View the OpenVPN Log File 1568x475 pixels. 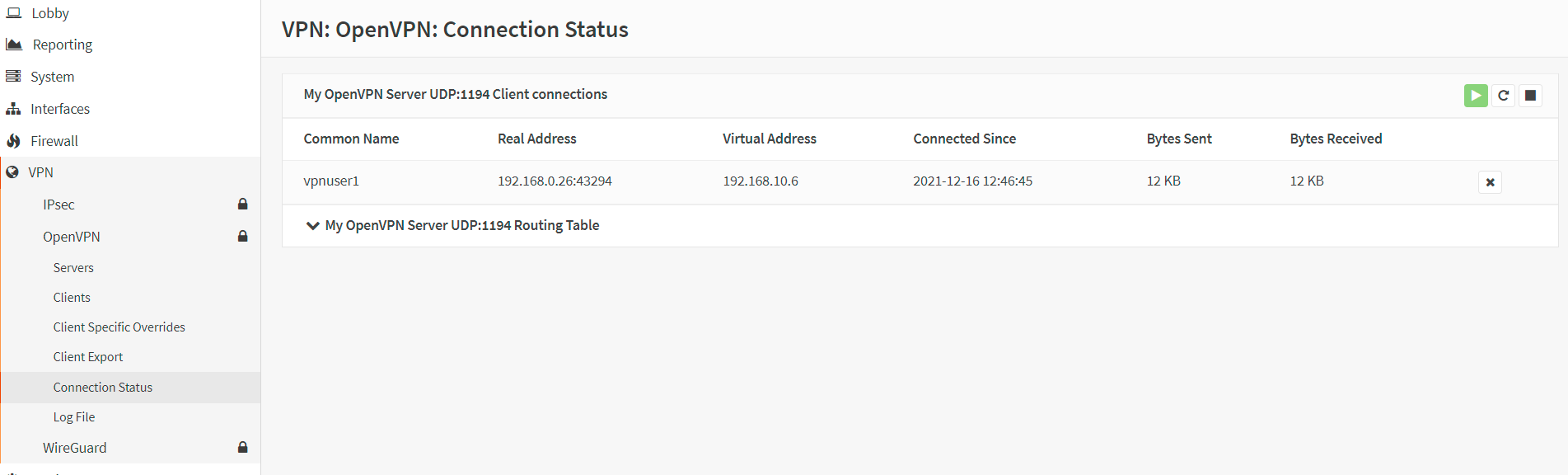pyautogui.click(x=73, y=416)
